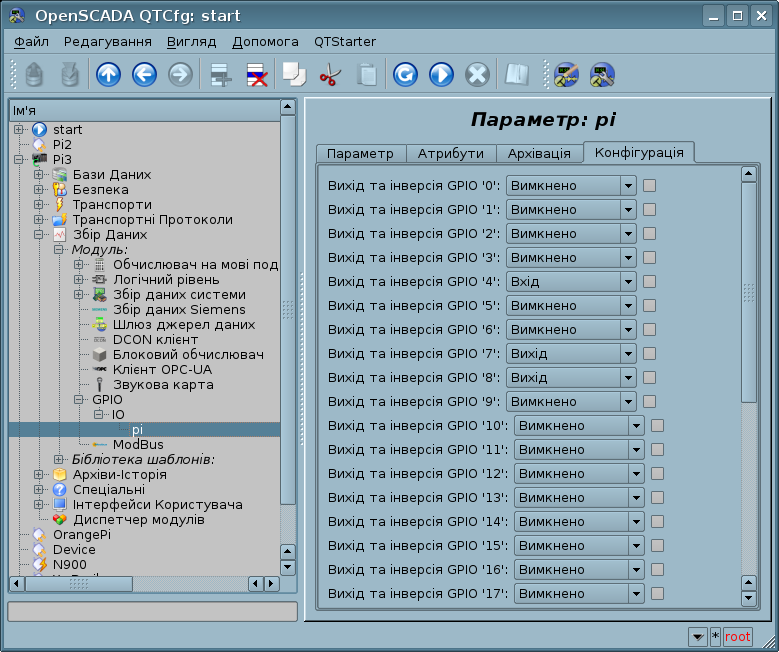
Task: Click the scissors Cut icon
Action: point(329,75)
